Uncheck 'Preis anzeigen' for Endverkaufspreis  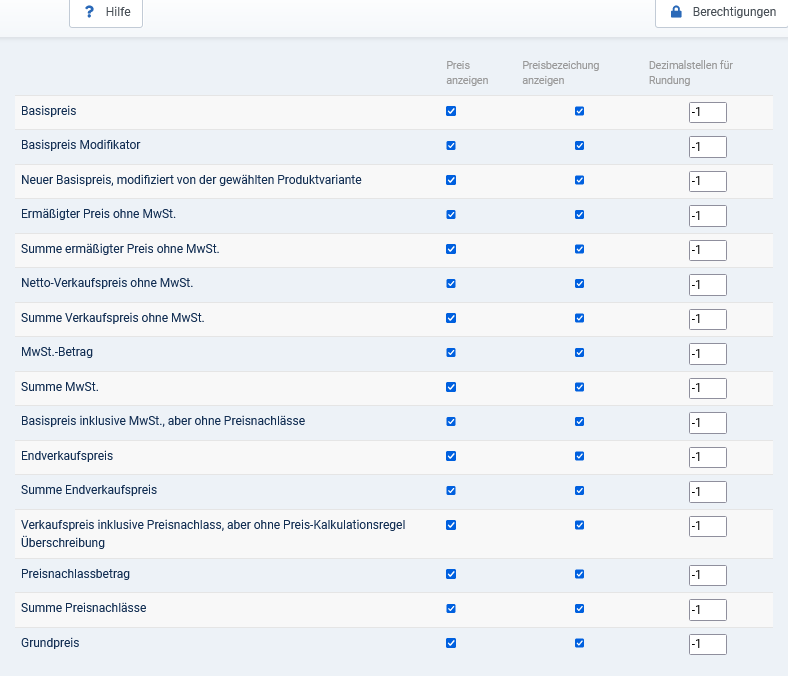pyautogui.click(x=451, y=456)
